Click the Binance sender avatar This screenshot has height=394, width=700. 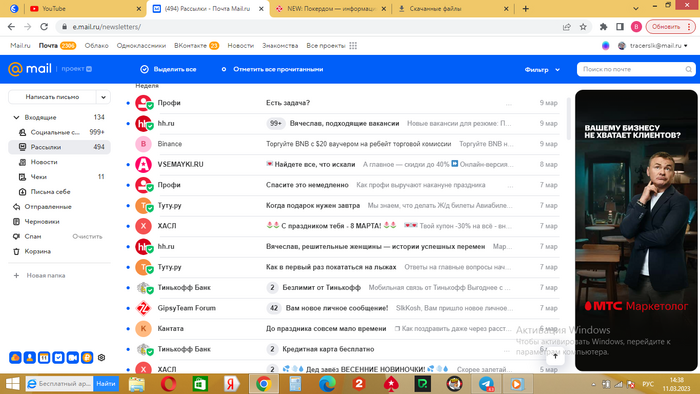click(x=143, y=144)
